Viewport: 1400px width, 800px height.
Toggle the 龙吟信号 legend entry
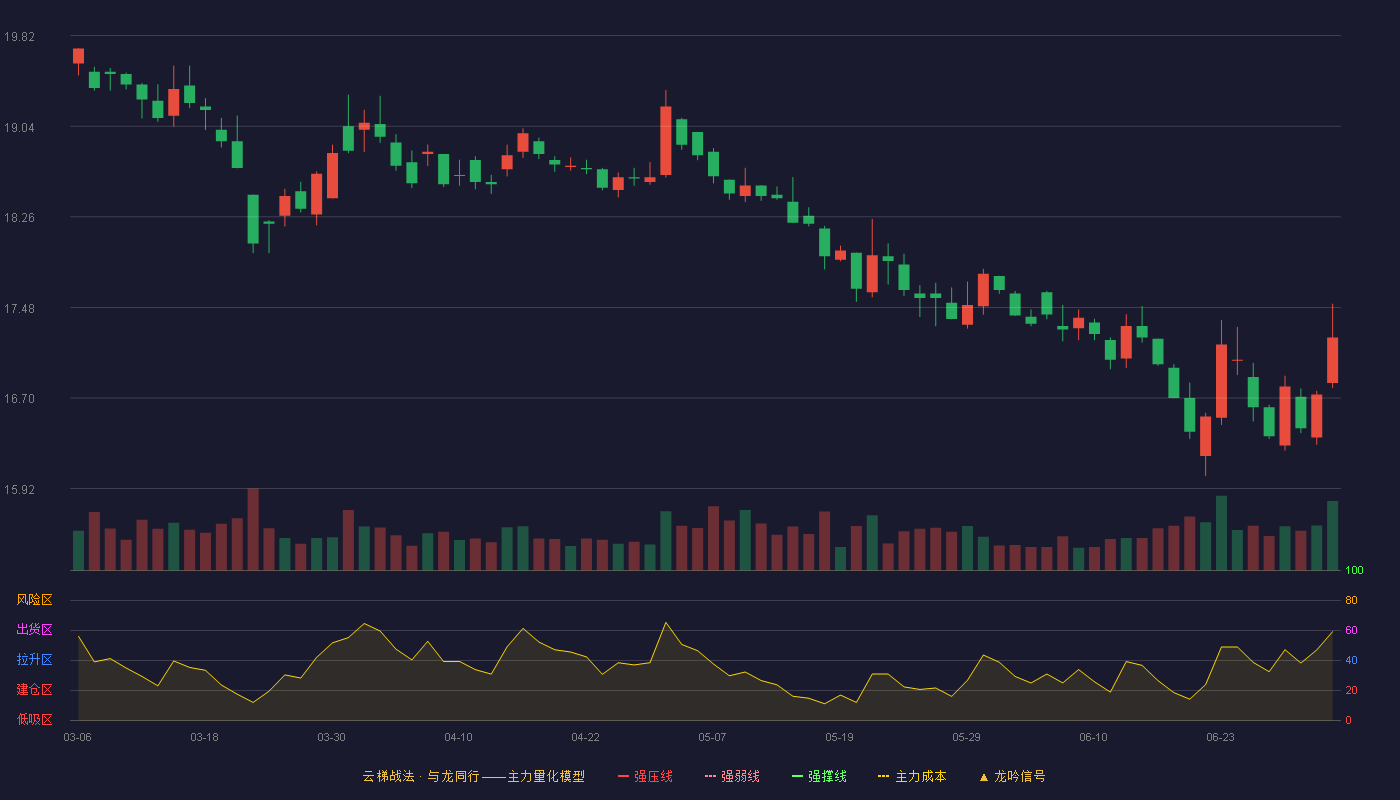(x=1012, y=776)
